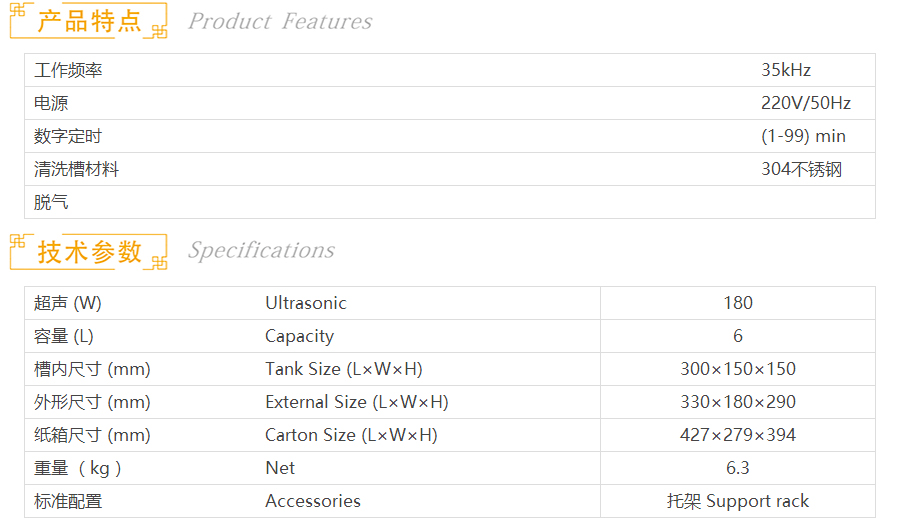Click the 180 ultrasonic power value

point(738,303)
